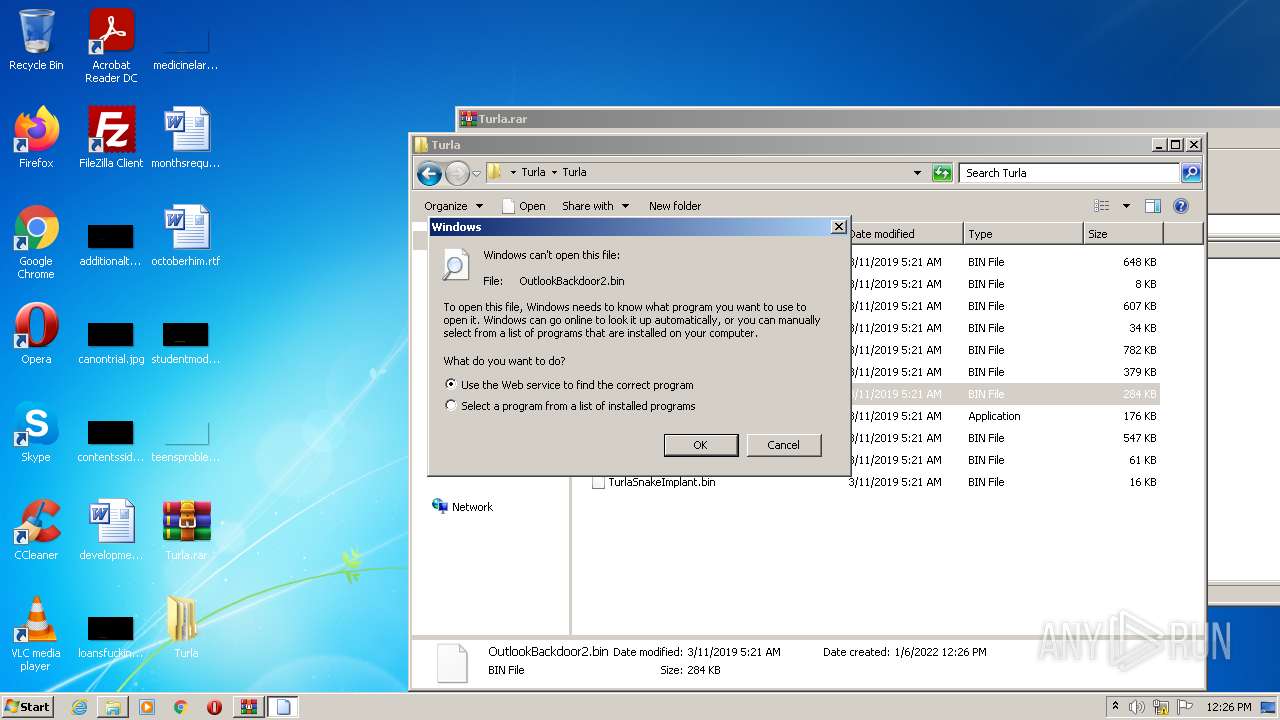Open the Organize dropdown menu

(453, 206)
